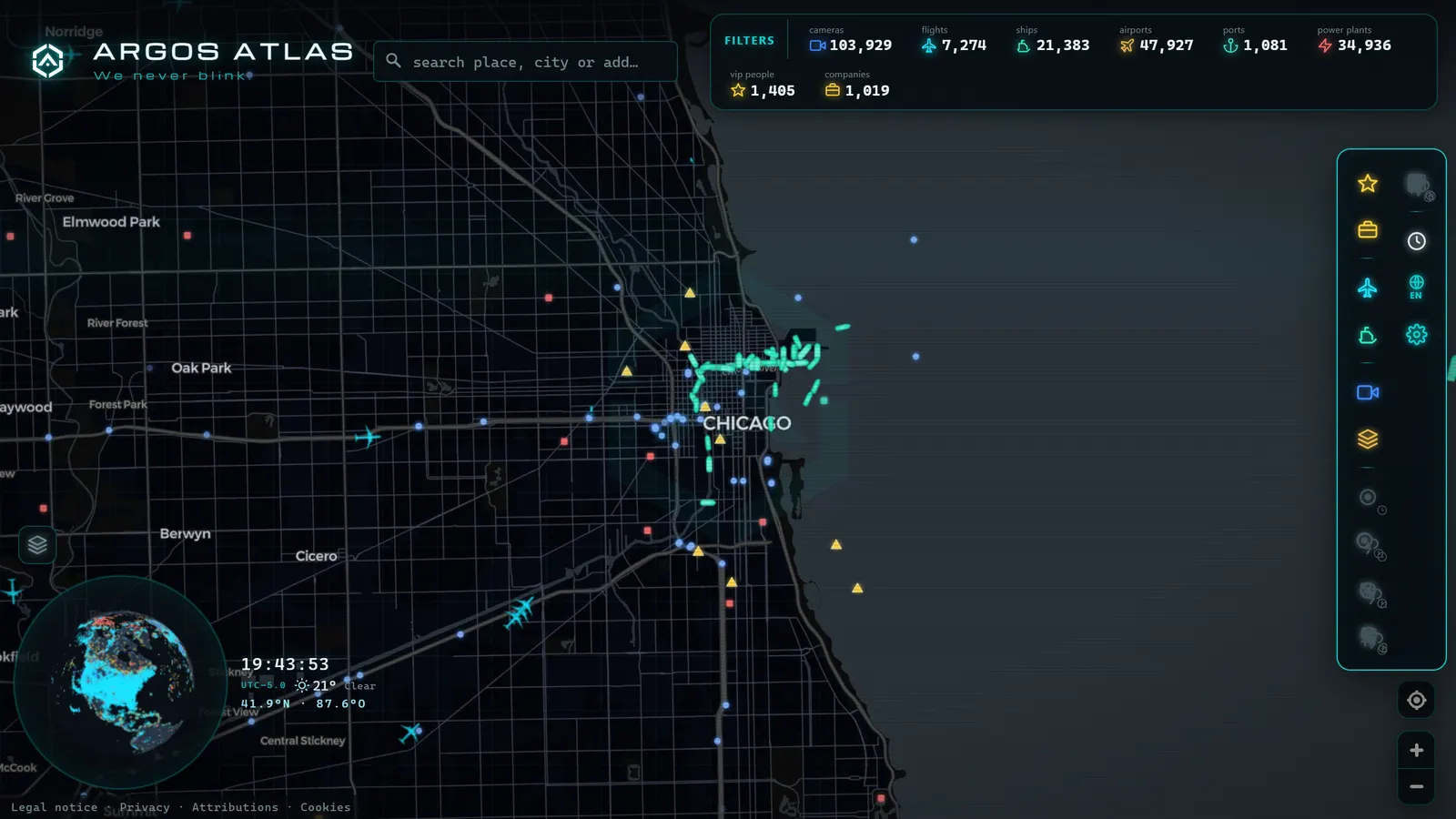
Task: Click the dimmed circle with clock icon
Action: 1370,500
